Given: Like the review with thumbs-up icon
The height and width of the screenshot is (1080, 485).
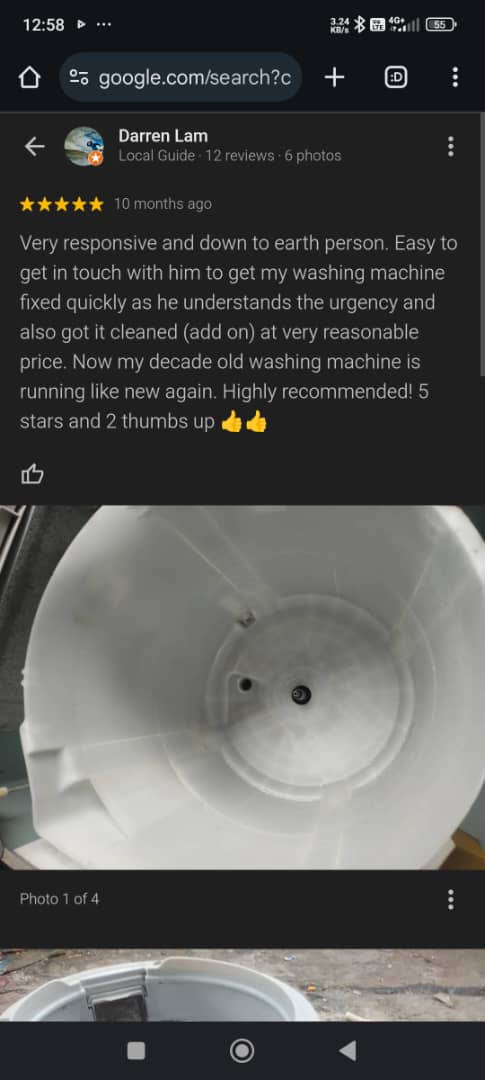Looking at the screenshot, I should pos(32,474).
